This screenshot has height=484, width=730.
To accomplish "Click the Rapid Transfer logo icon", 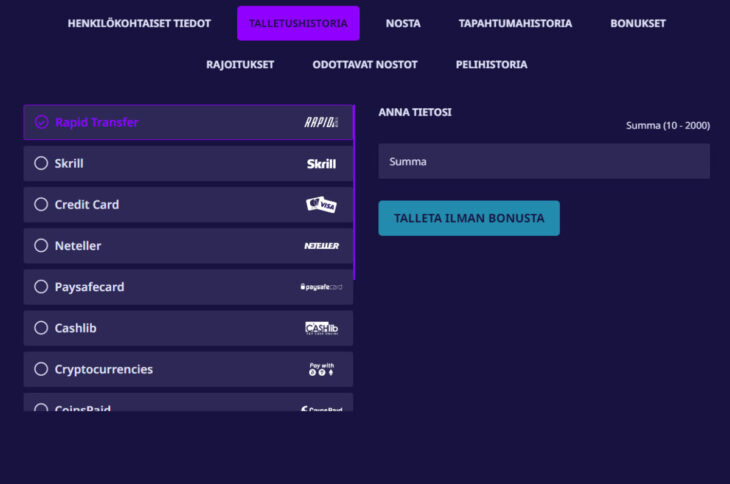I will tap(321, 122).
